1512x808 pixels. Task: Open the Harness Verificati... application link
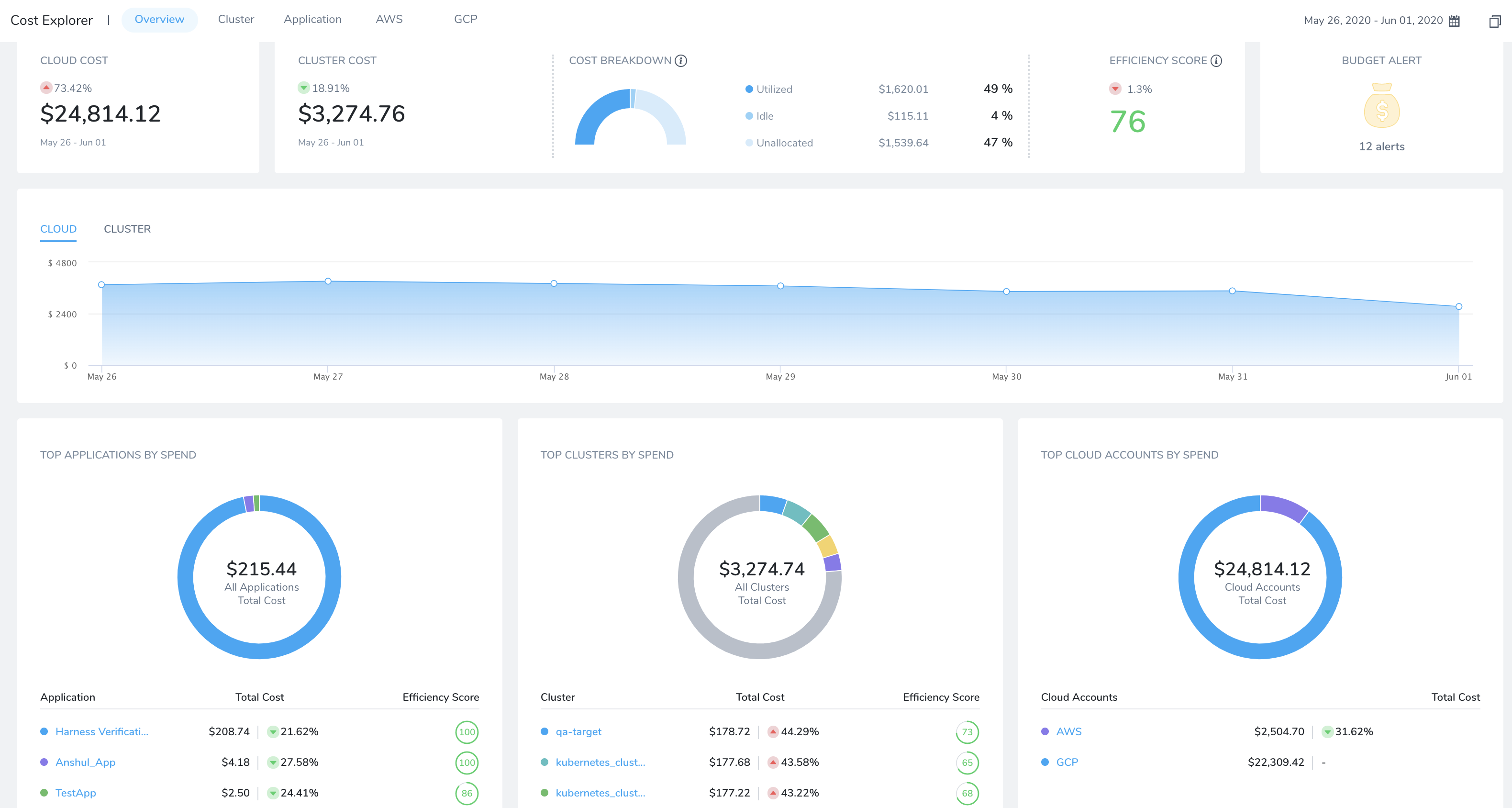point(101,732)
